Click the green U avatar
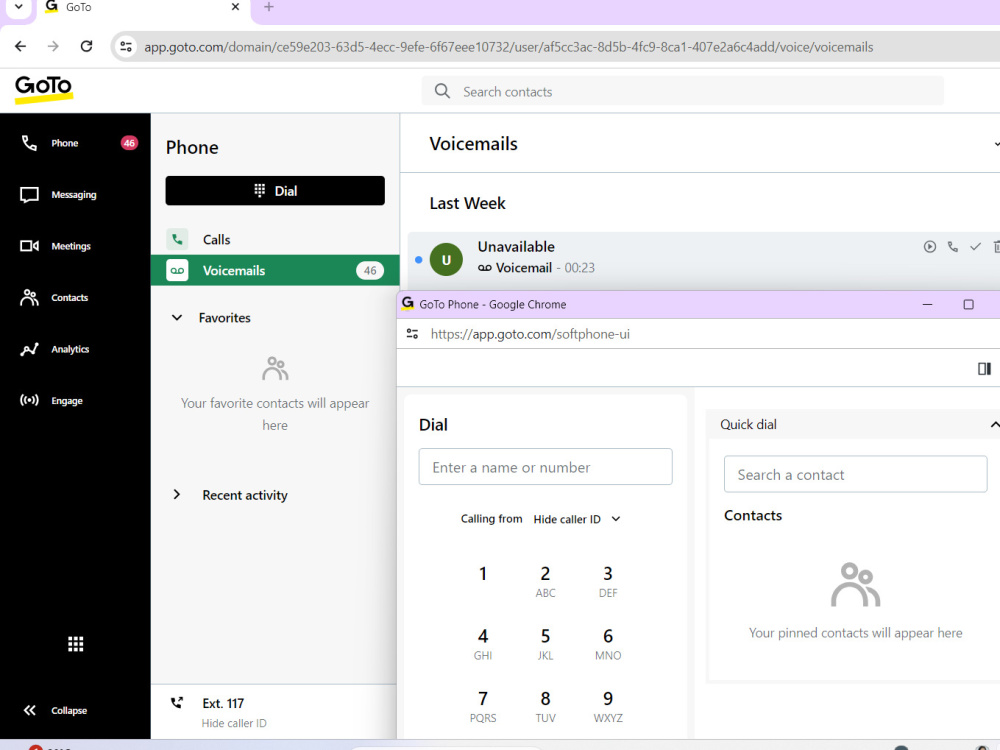This screenshot has height=750, width=1000. click(446, 260)
